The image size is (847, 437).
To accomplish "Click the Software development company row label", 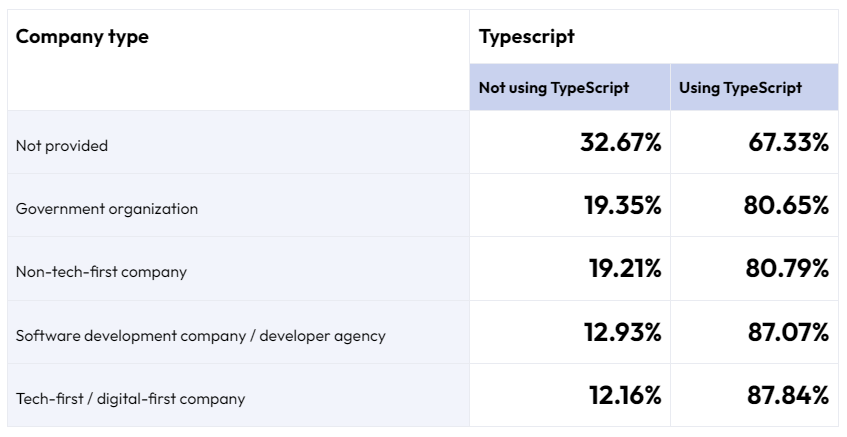I will [x=200, y=335].
